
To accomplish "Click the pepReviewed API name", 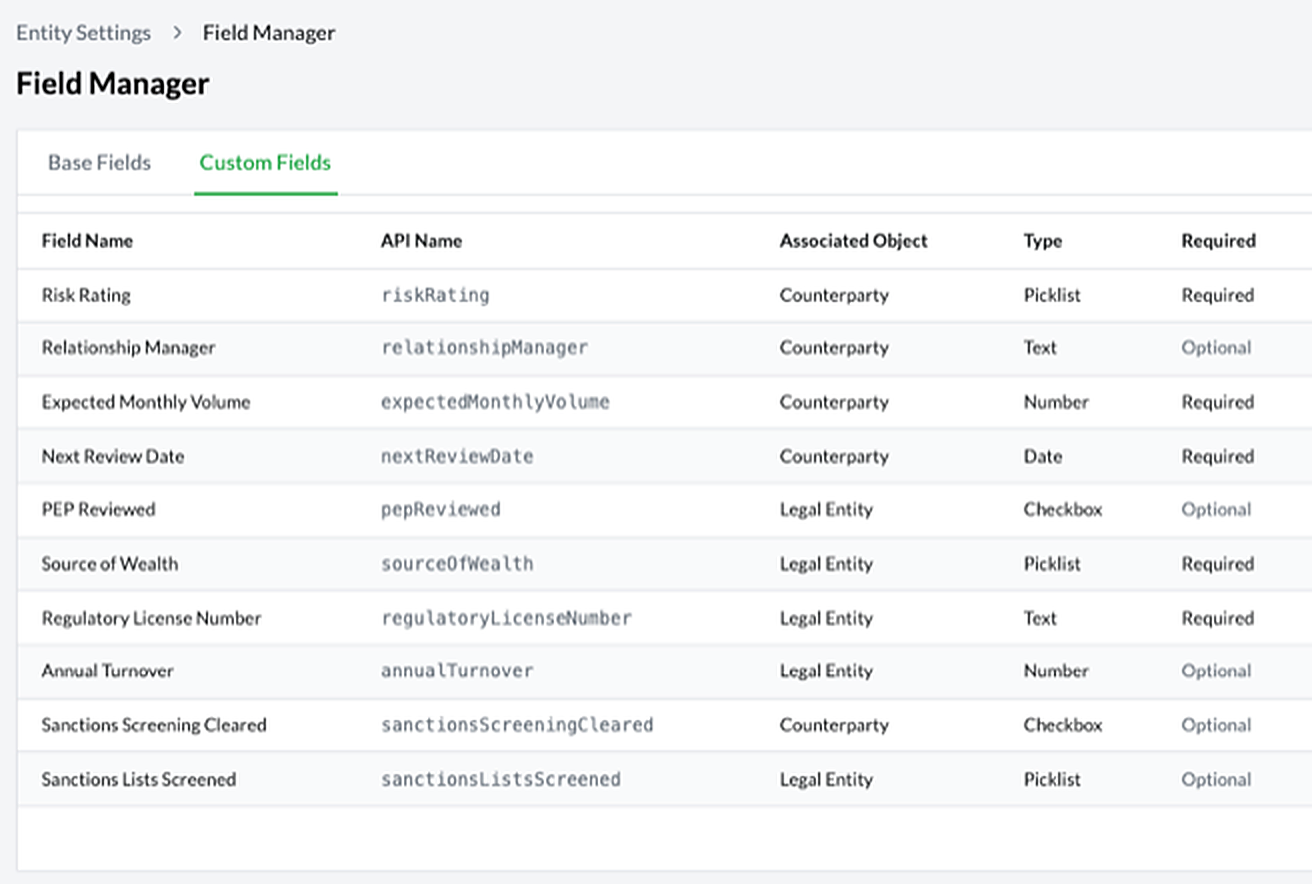I will coord(440,509).
